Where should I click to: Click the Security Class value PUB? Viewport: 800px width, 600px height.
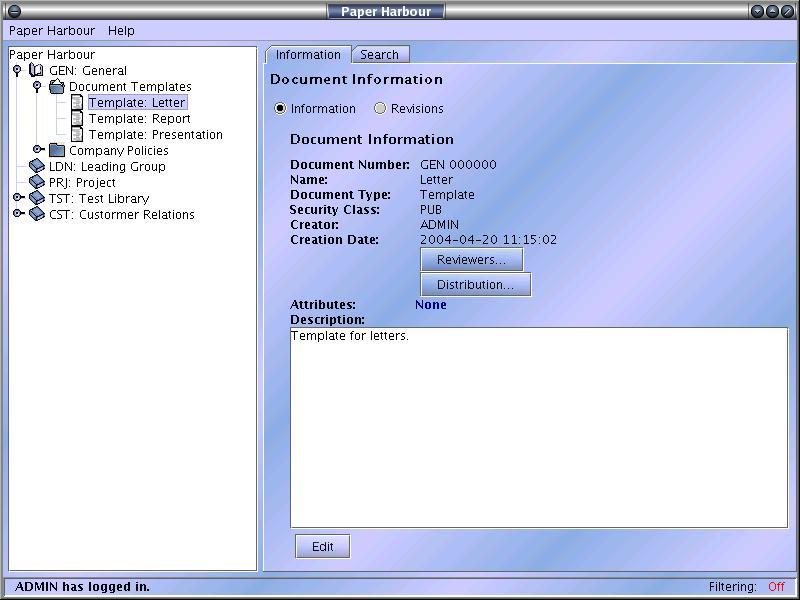pyautogui.click(x=431, y=210)
